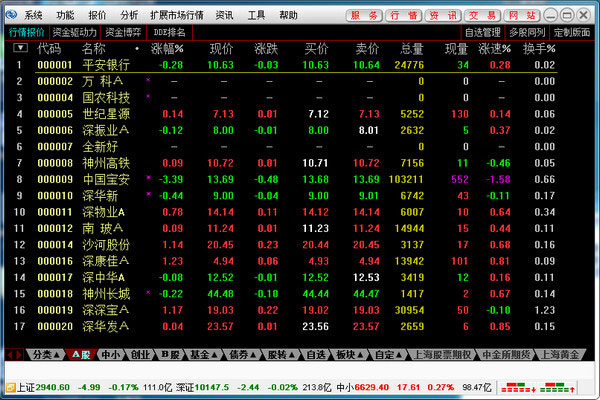Click the green up-arrow market bar indicator
The width and height of the screenshot is (600, 400).
click(557, 388)
